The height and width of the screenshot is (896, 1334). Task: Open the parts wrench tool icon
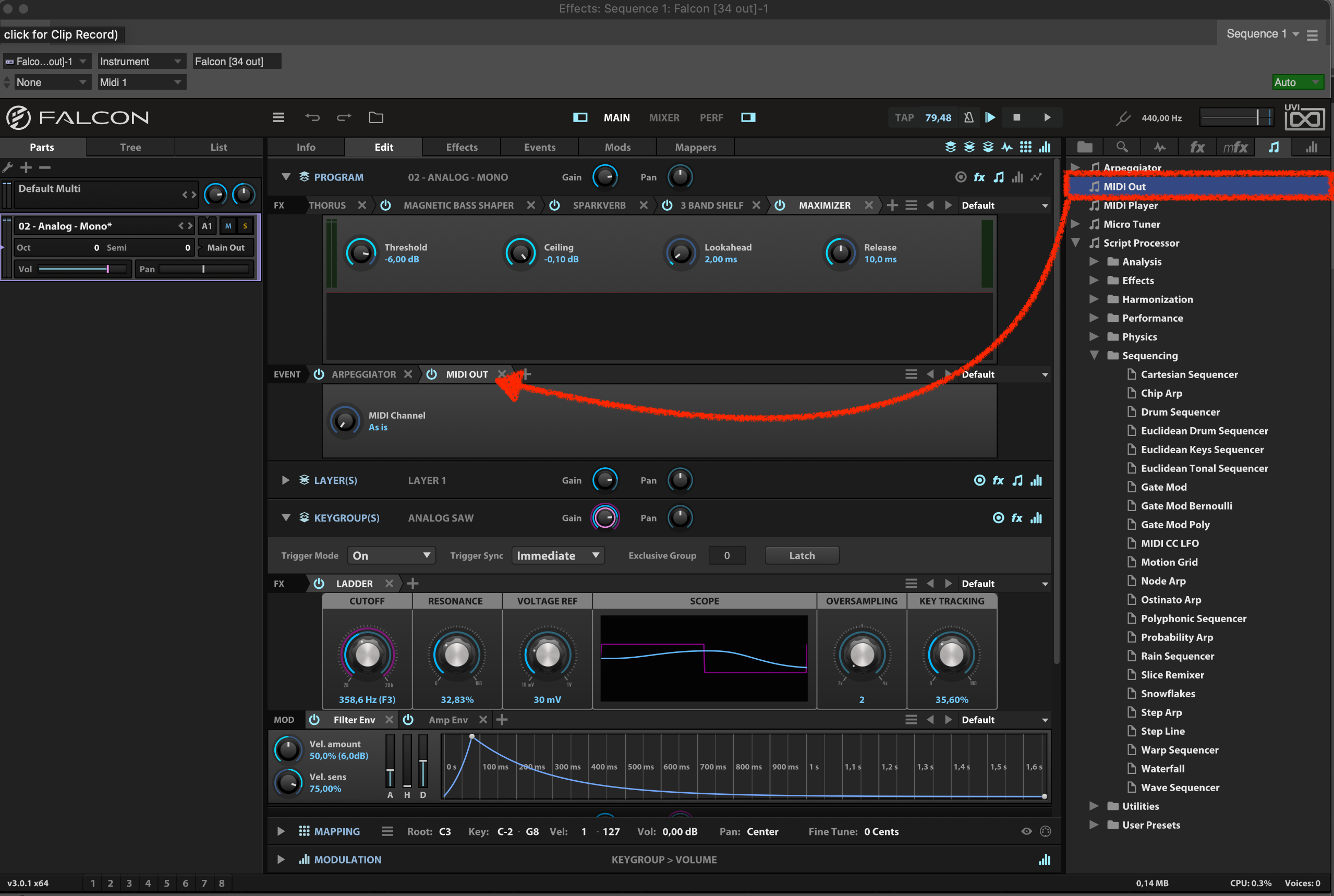click(x=7, y=167)
